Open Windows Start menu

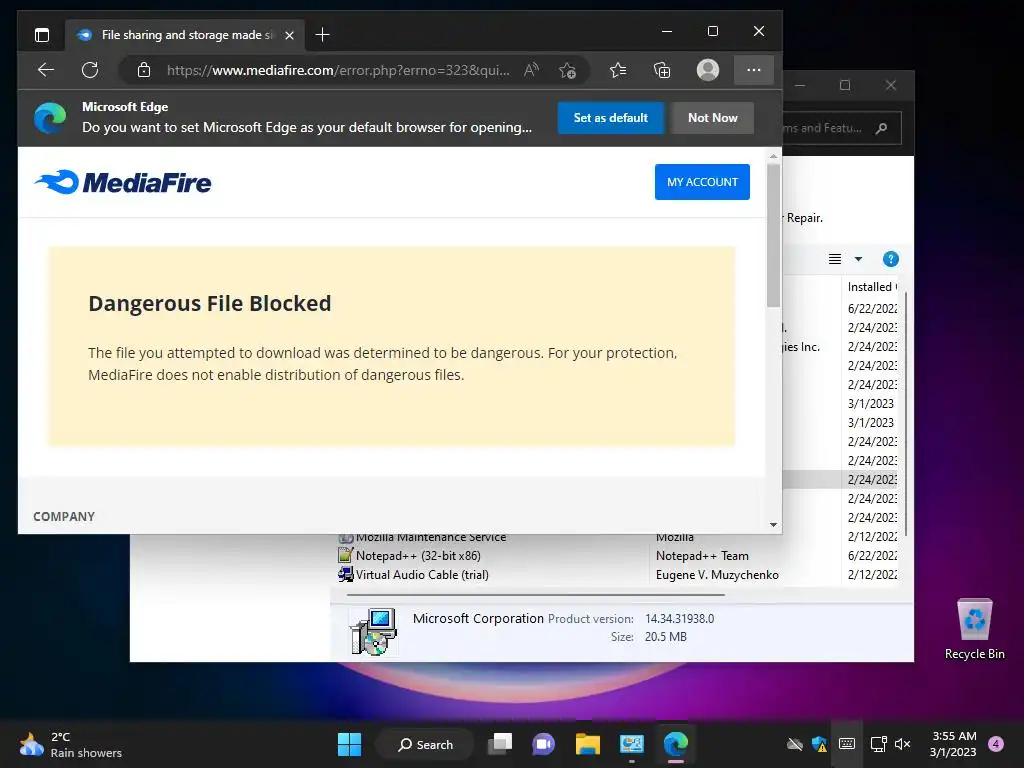click(x=349, y=744)
